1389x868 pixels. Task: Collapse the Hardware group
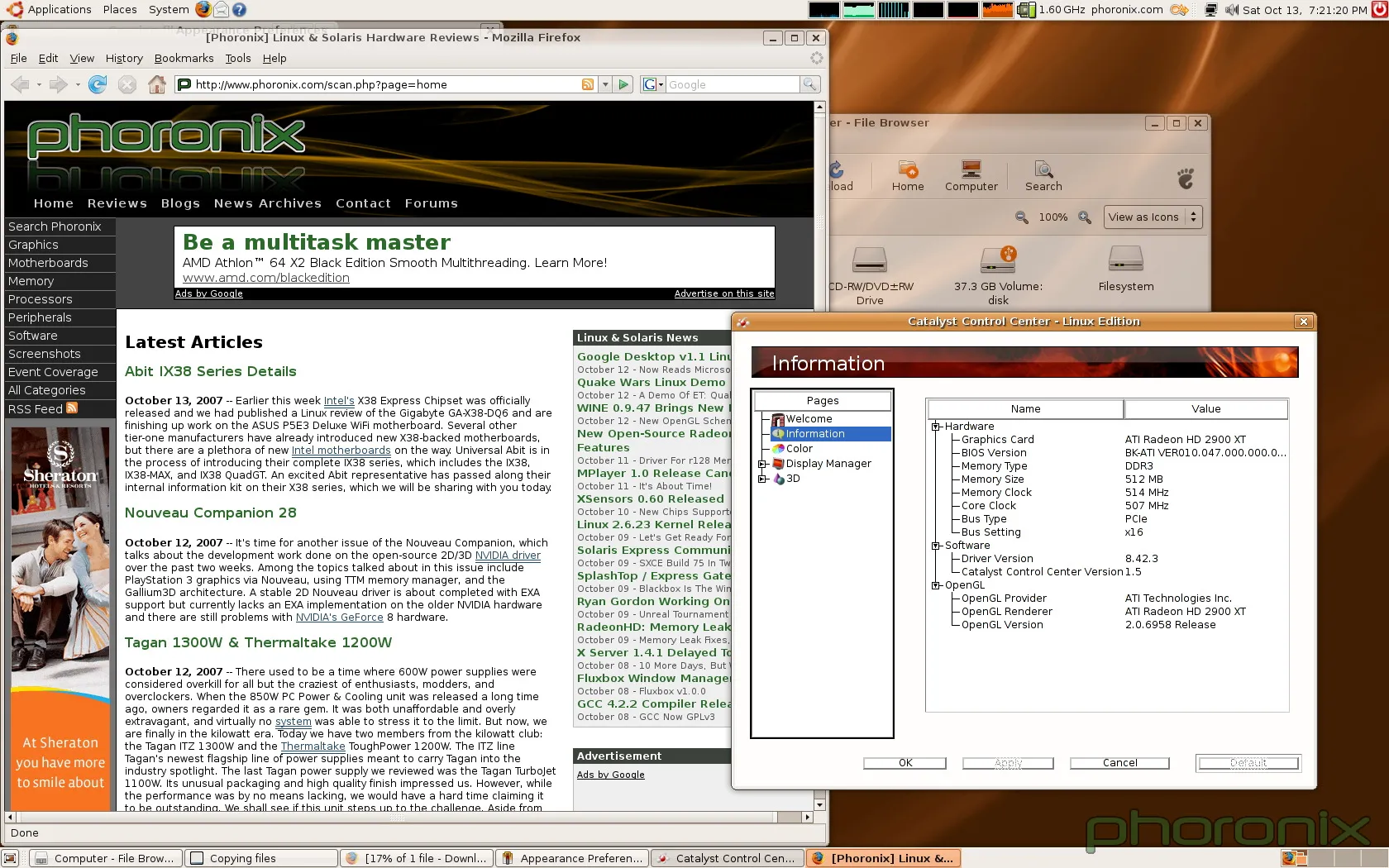(936, 427)
